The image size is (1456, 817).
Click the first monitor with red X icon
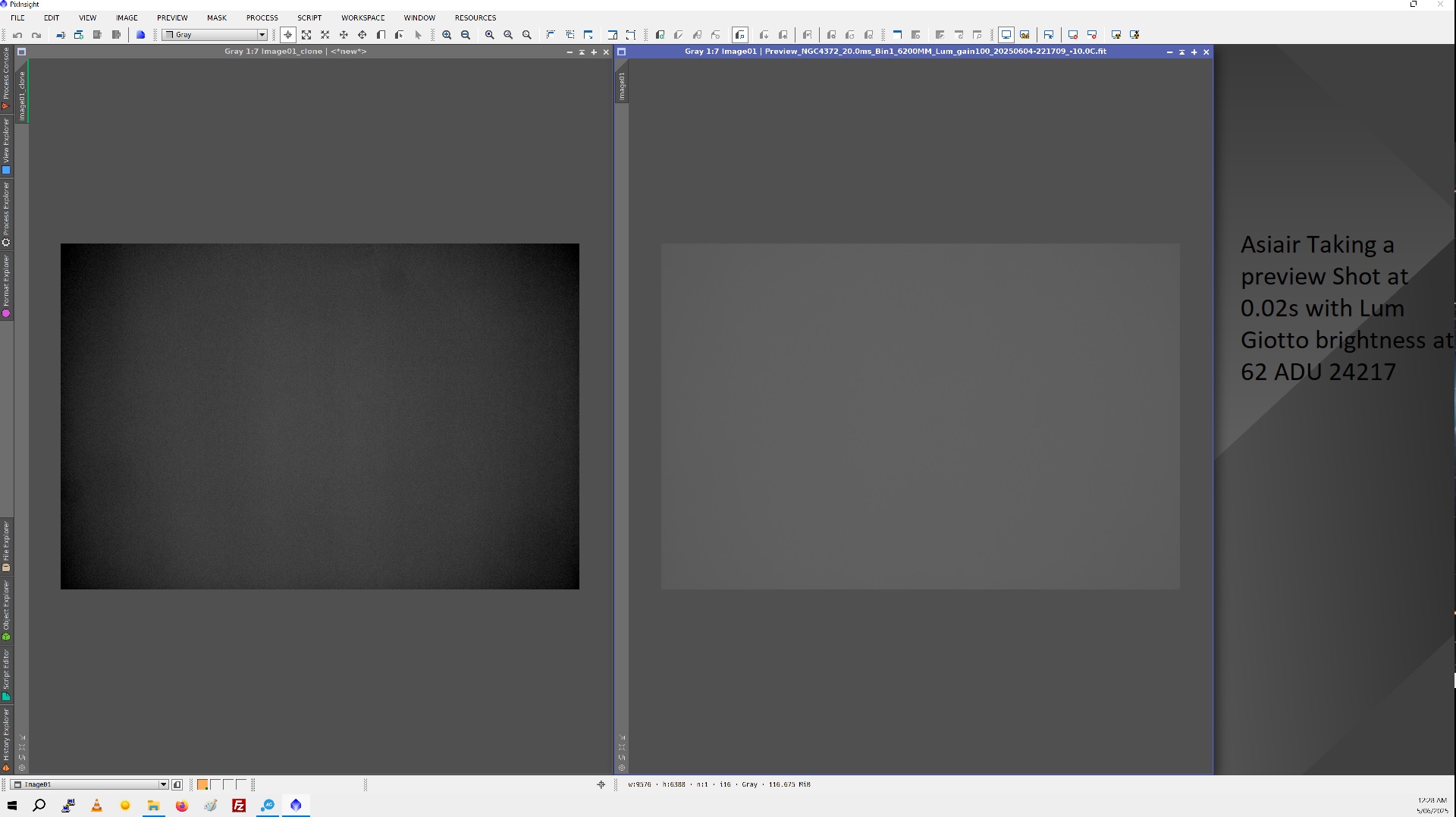coord(1073,35)
